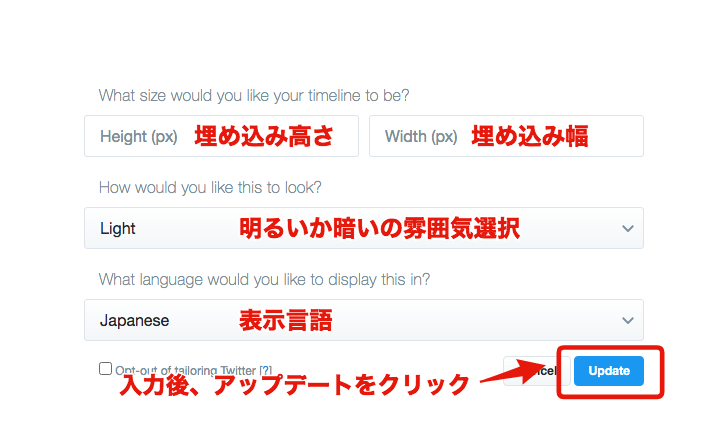Open the Japanese language dropdown

tap(364, 320)
